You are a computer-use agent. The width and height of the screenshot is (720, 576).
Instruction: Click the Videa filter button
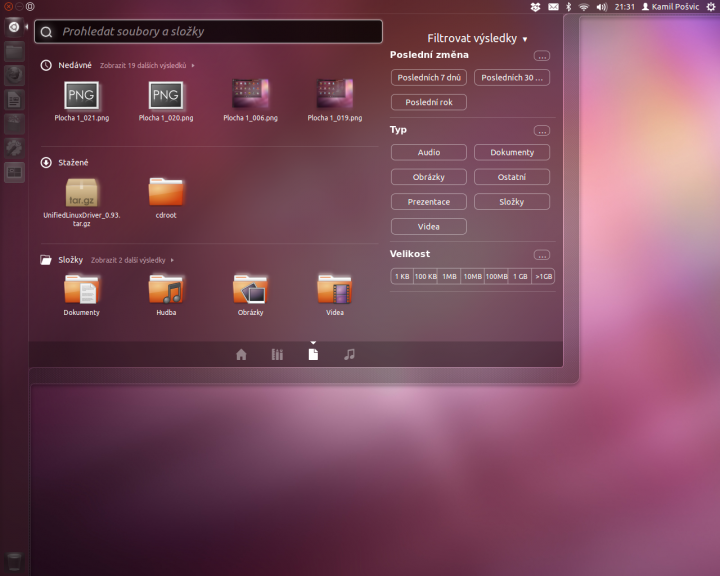pyautogui.click(x=428, y=227)
